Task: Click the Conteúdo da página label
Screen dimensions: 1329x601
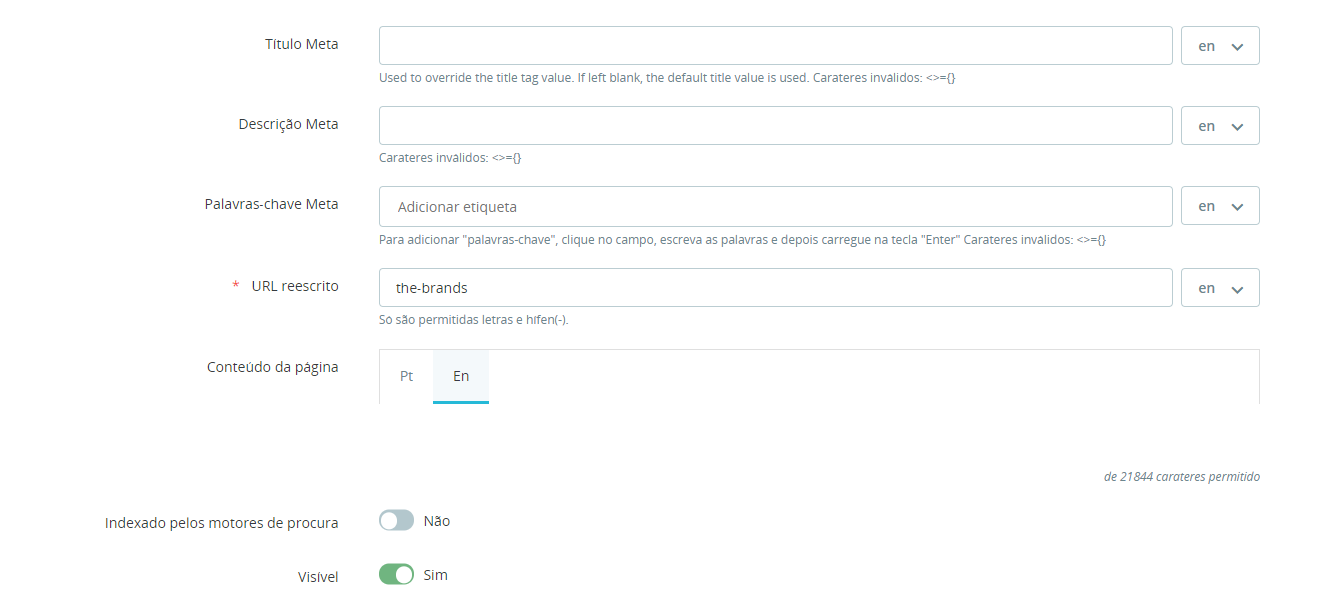Action: coord(273,367)
